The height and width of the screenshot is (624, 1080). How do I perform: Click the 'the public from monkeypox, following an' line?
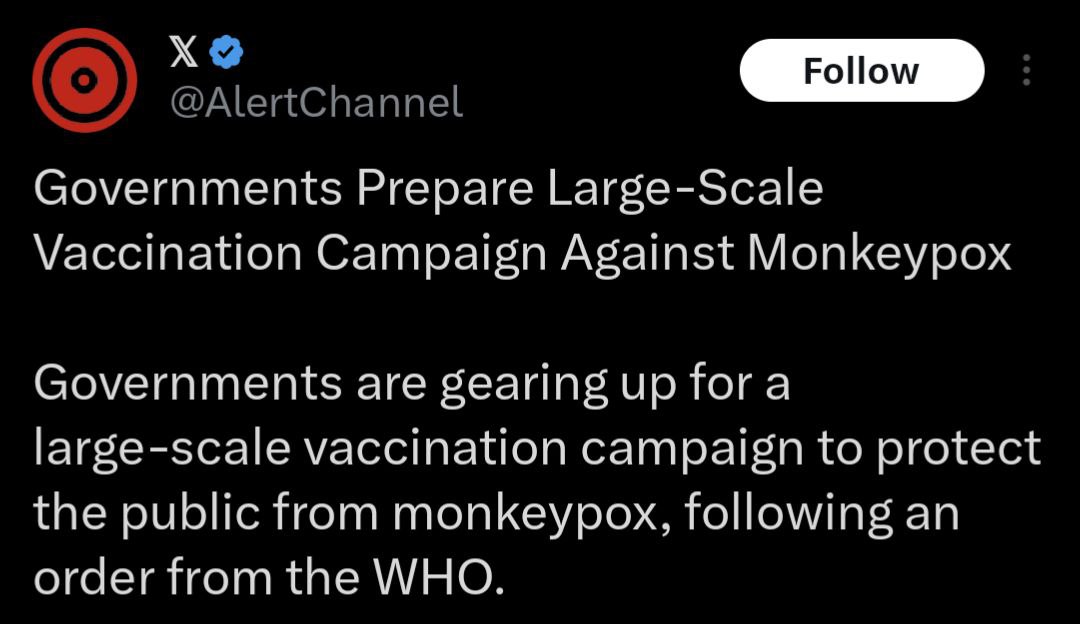coord(496,514)
